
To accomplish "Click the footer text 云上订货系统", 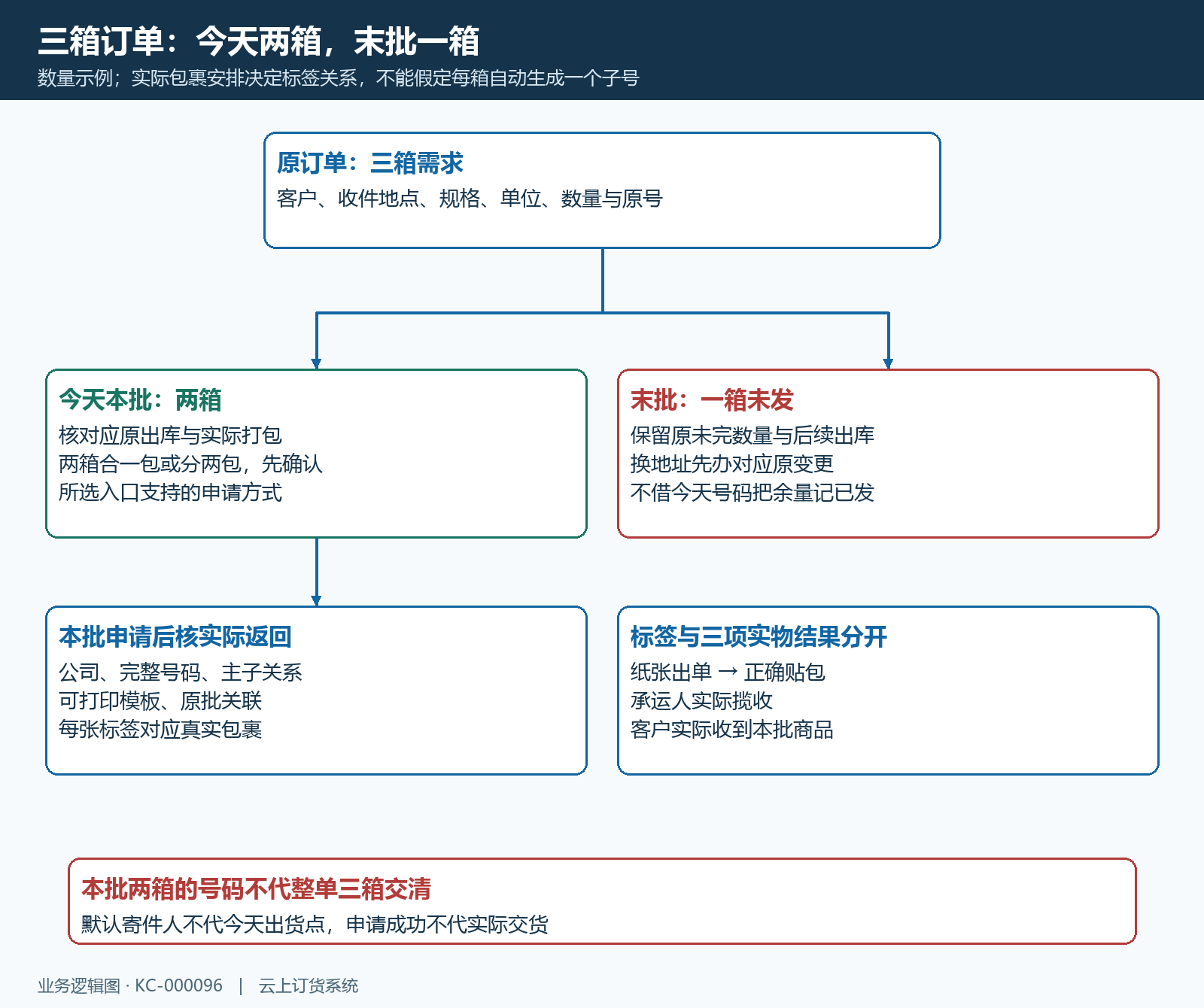I will pos(309,985).
